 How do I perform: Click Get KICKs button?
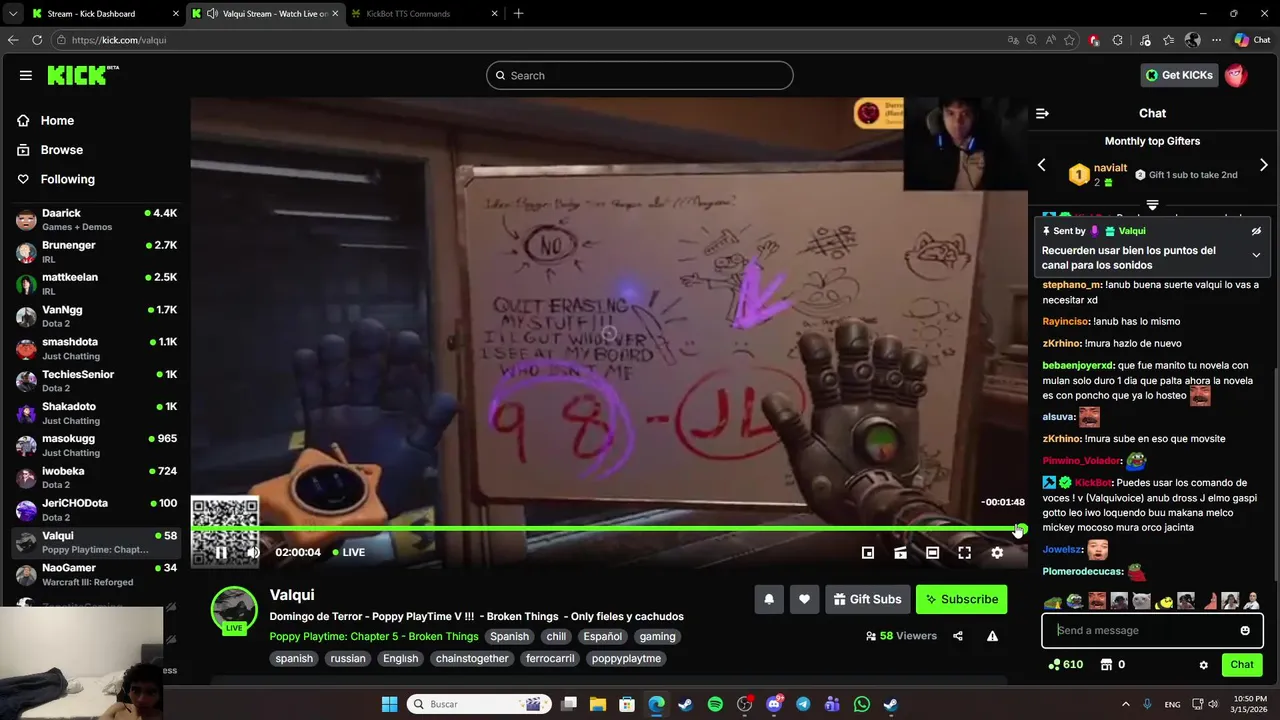coord(1179,75)
